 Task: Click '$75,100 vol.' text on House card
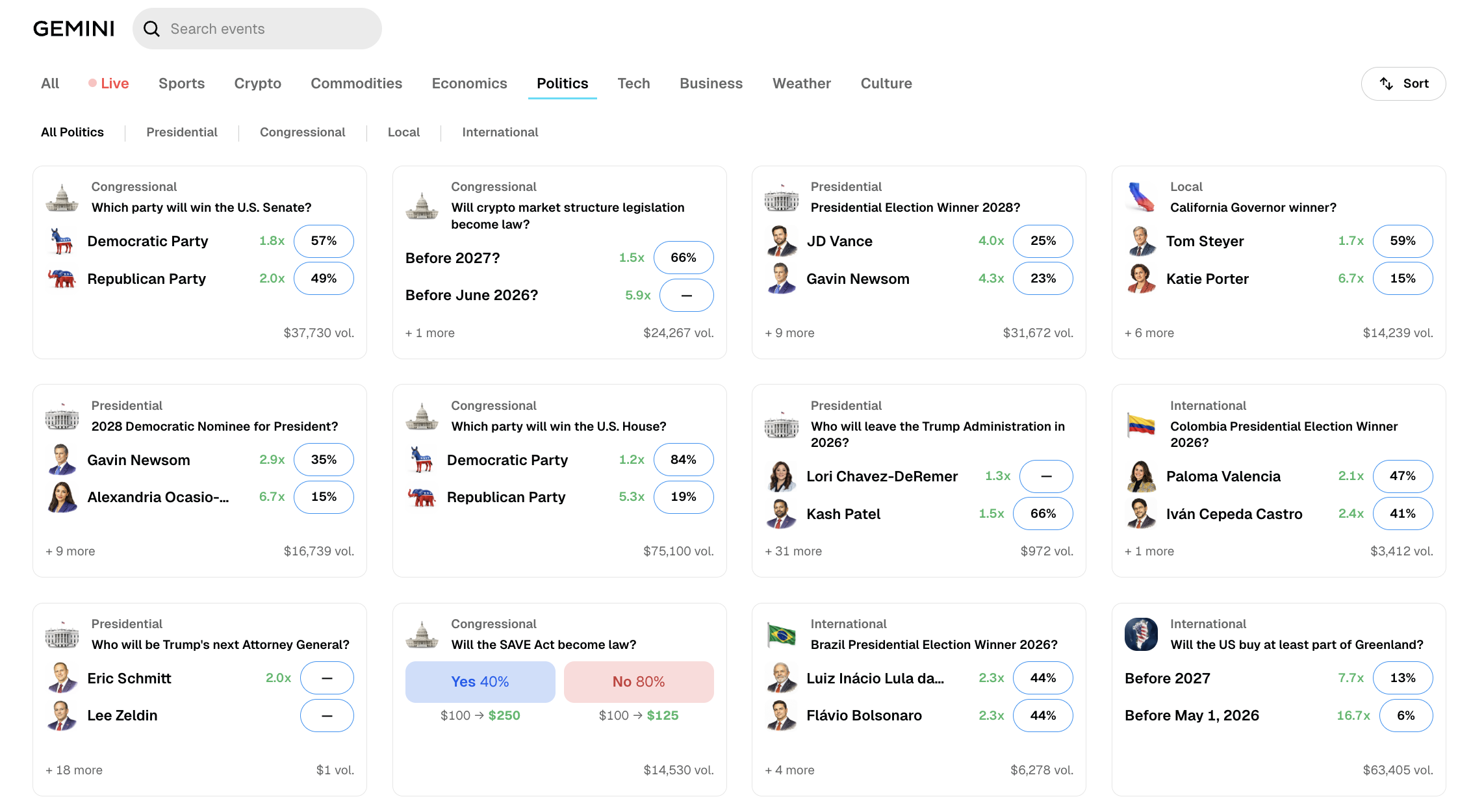pyautogui.click(x=678, y=551)
